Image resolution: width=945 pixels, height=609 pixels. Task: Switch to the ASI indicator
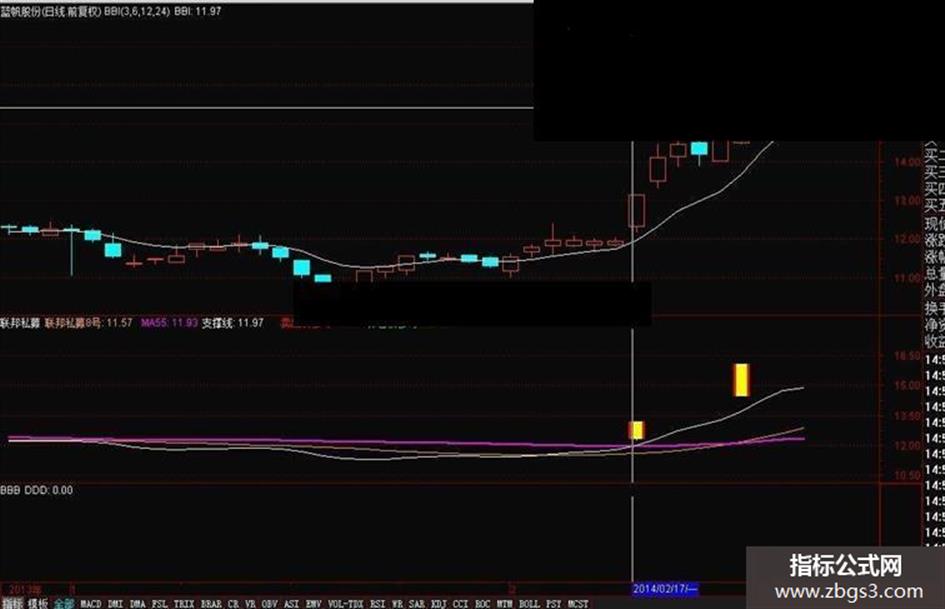[292, 604]
